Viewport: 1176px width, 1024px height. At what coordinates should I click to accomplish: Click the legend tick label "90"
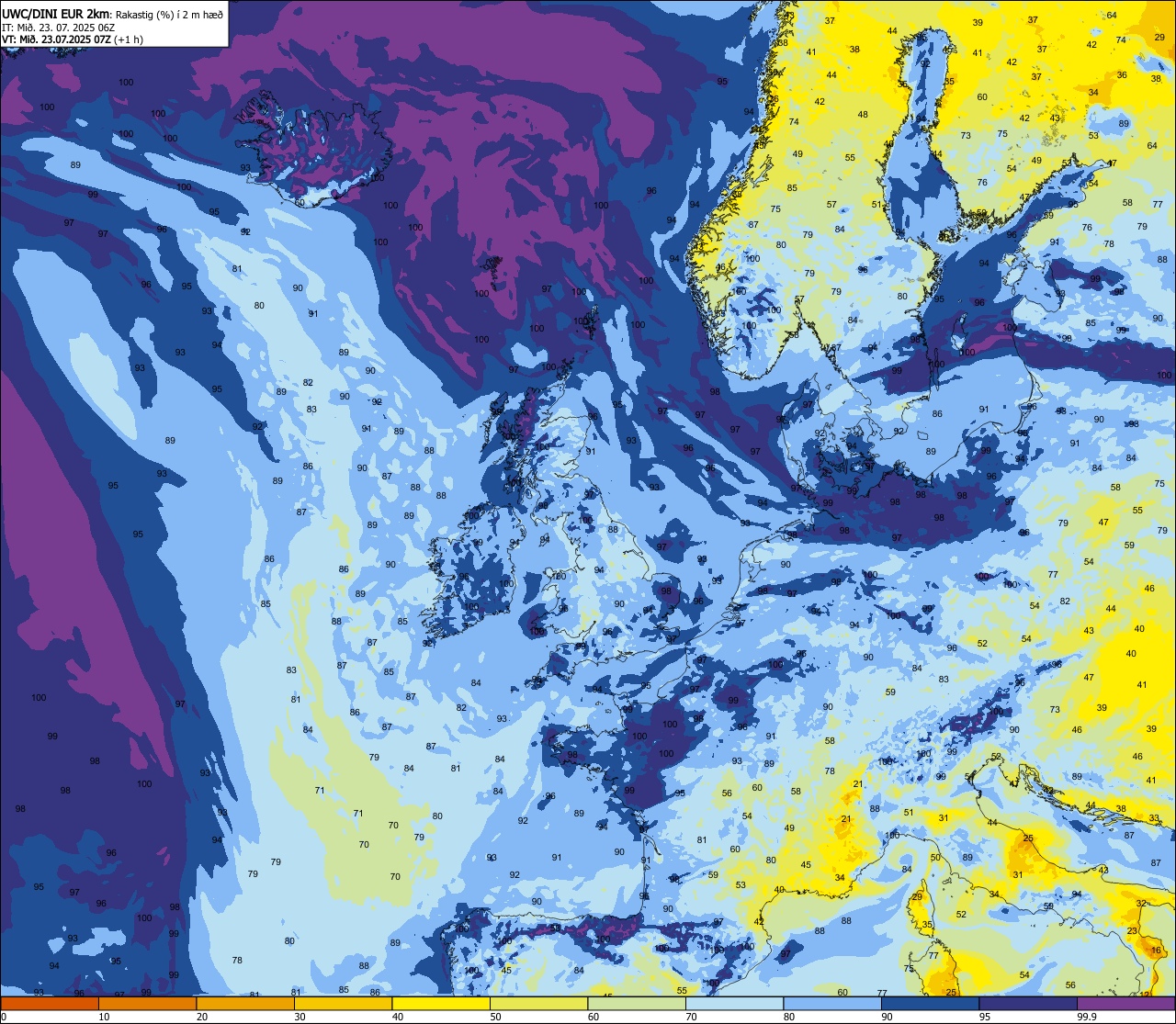888,1017
